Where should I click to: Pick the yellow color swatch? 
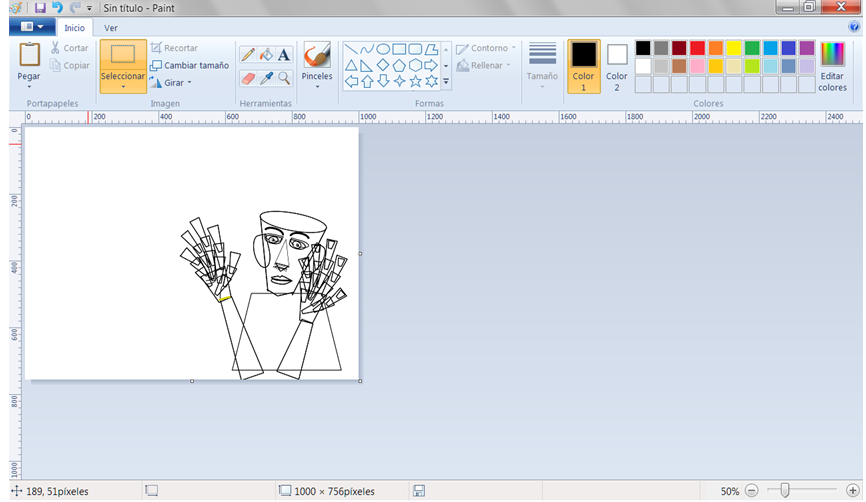click(733, 48)
